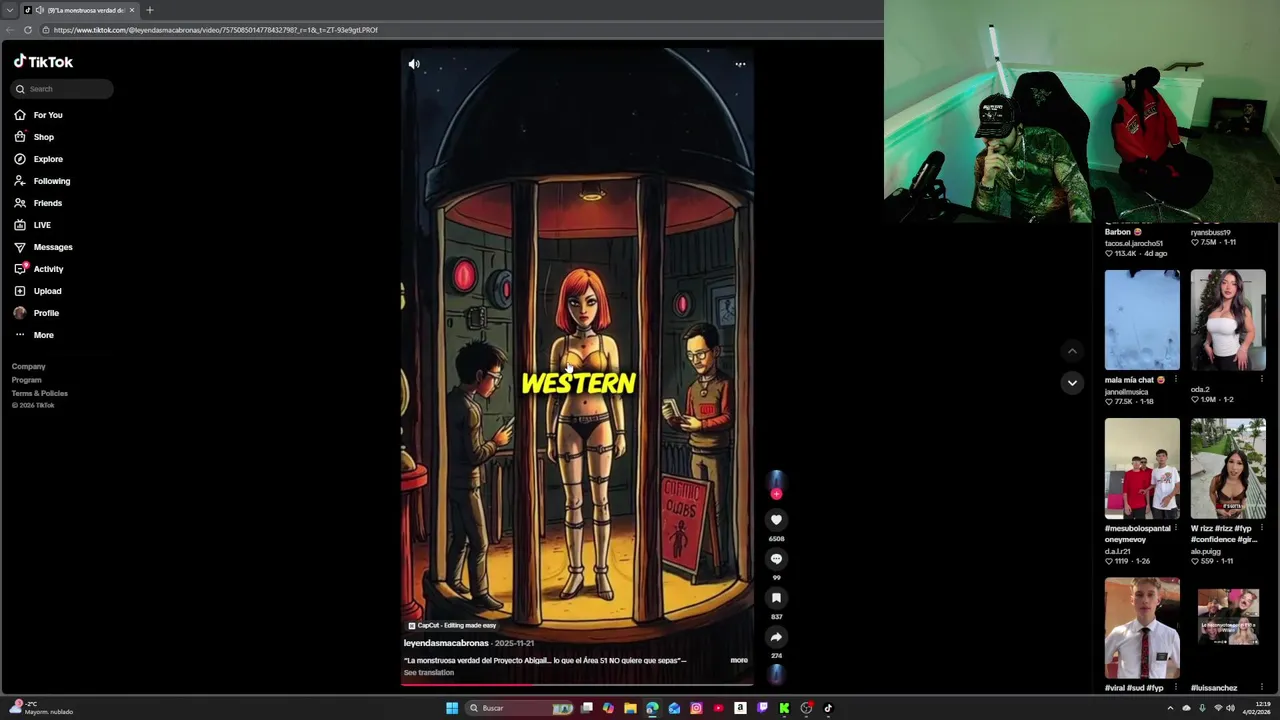The width and height of the screenshot is (1280, 720).
Task: Open a new browser tab
Action: tap(149, 10)
